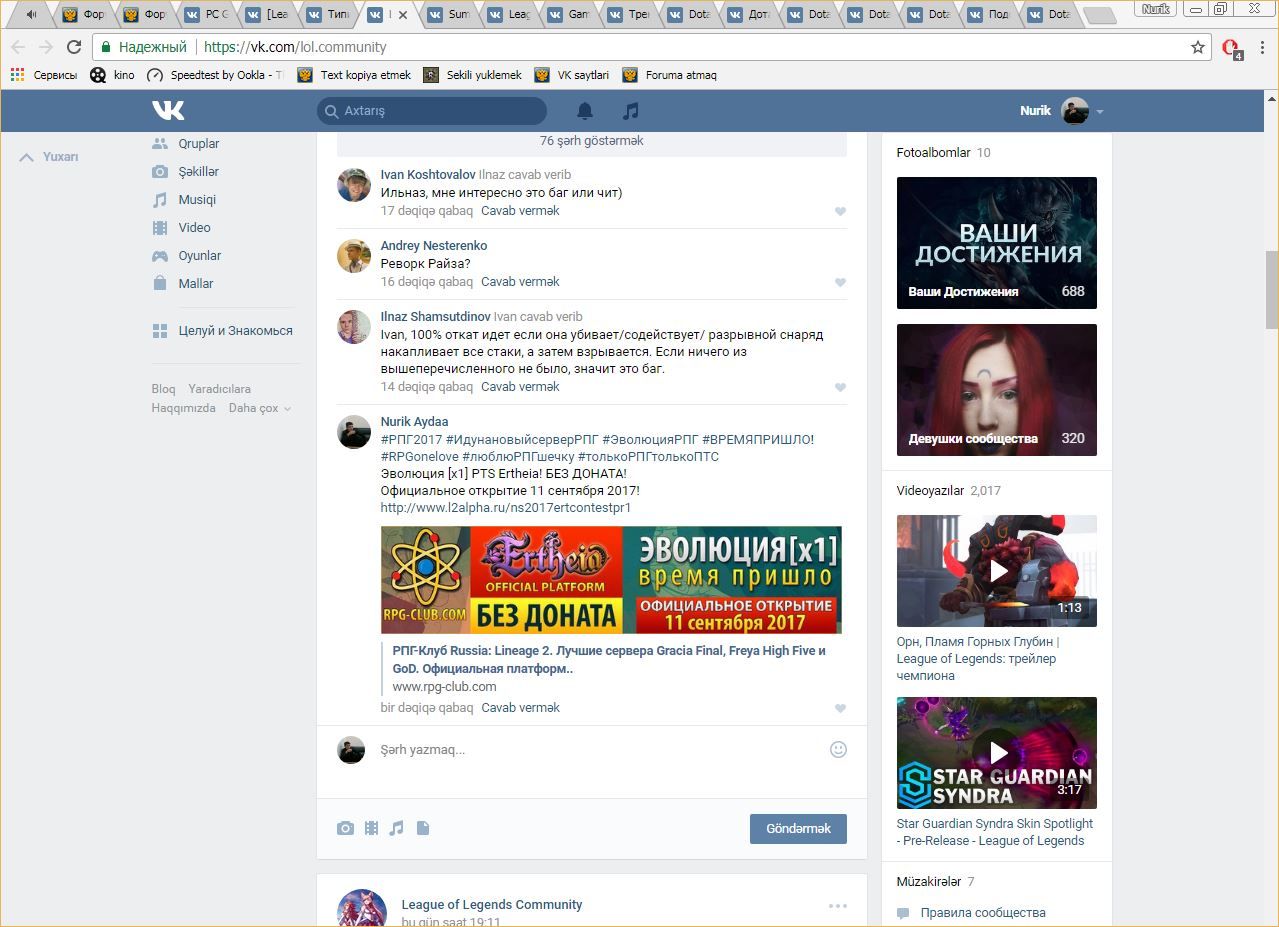Open Text kopiya etmek bookmark

[x=354, y=75]
